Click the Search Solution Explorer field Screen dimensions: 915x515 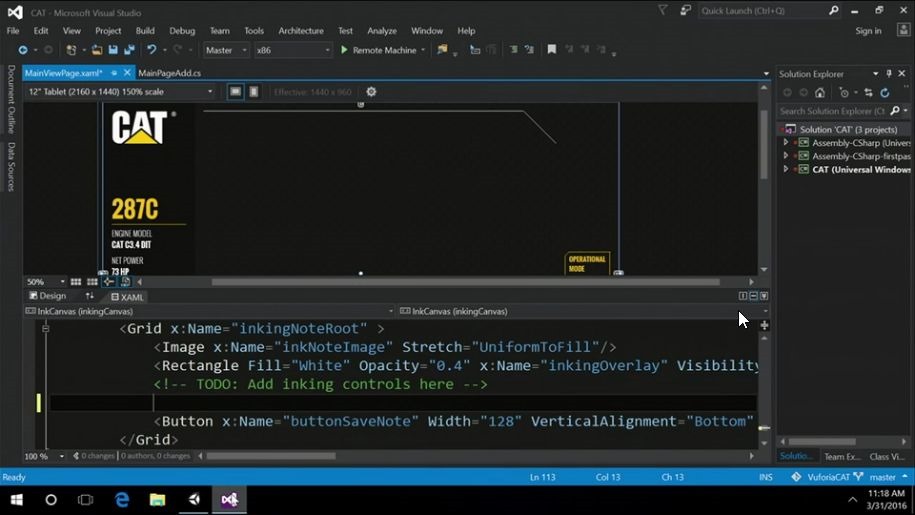832,111
